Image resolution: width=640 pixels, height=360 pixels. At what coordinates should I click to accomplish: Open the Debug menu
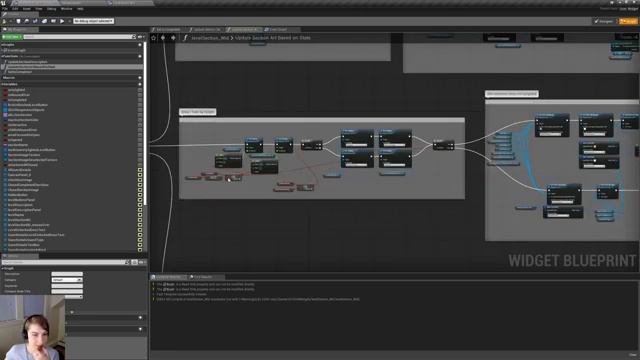pos(51,9)
